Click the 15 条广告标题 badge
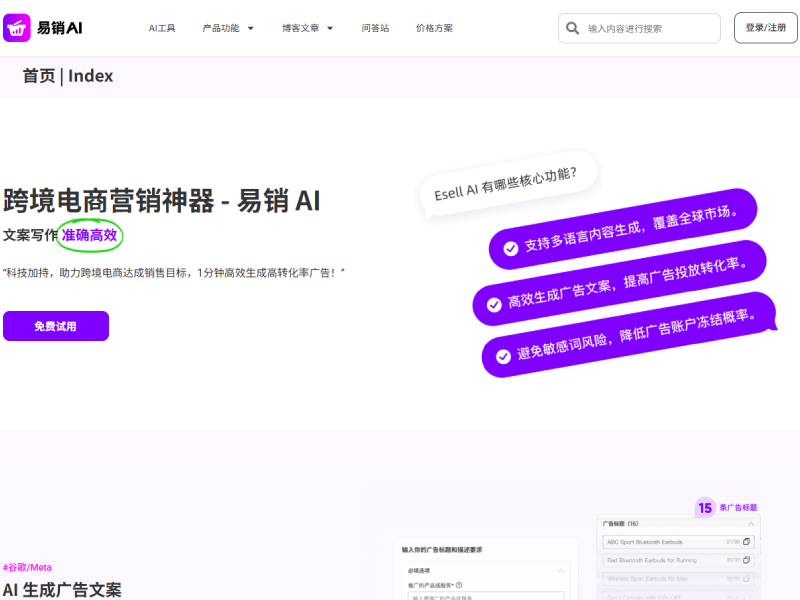The height and width of the screenshot is (600, 800). (726, 508)
